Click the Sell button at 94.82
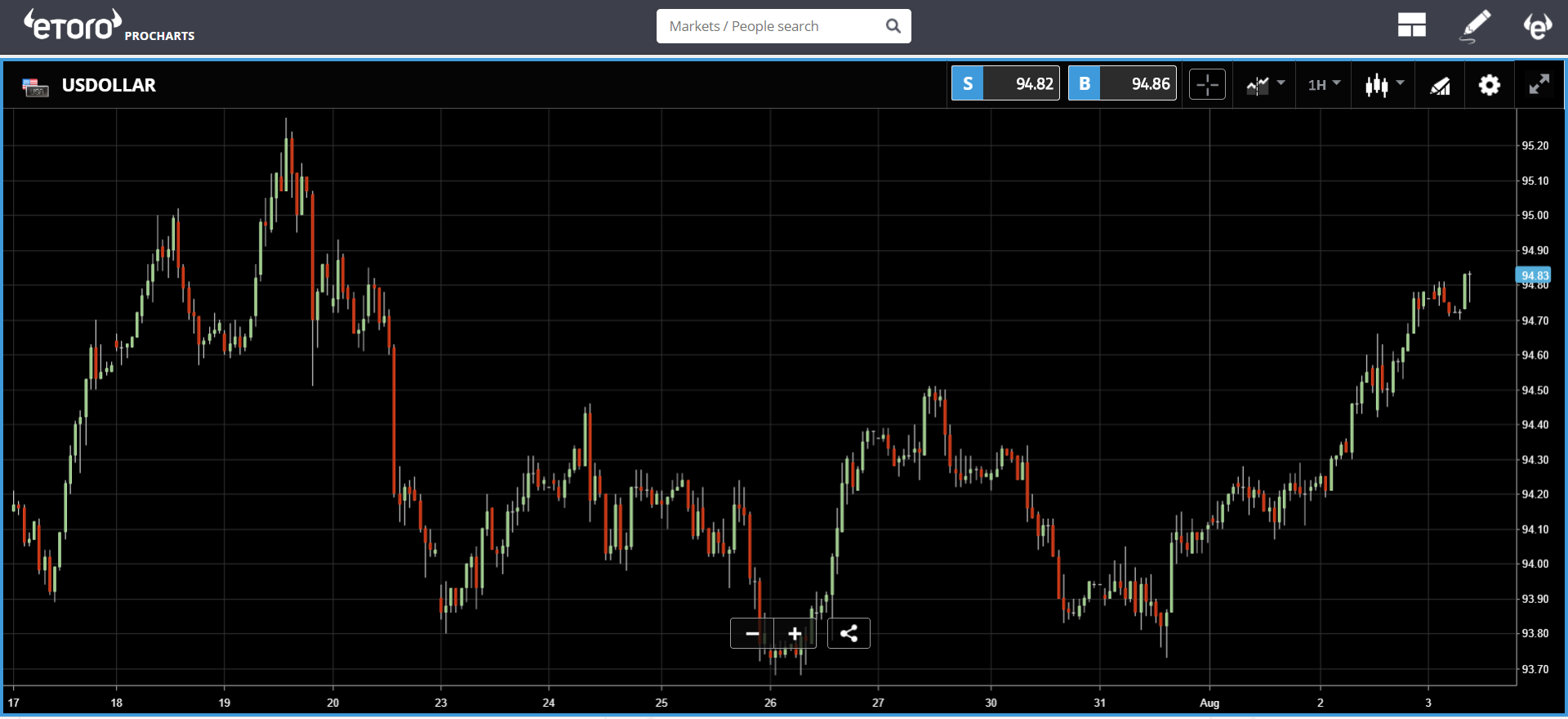This screenshot has height=719, width=1568. pos(1005,83)
